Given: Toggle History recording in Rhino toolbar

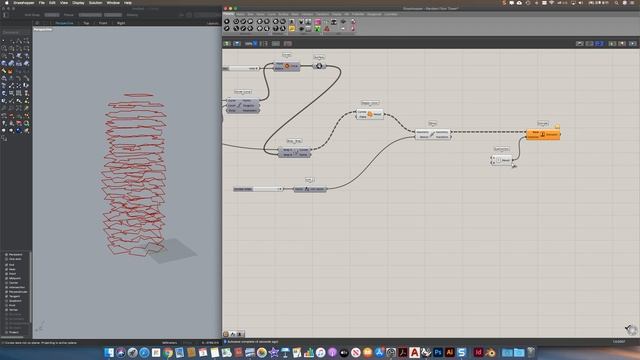Looking at the screenshot, I should pyautogui.click(x=132, y=15).
